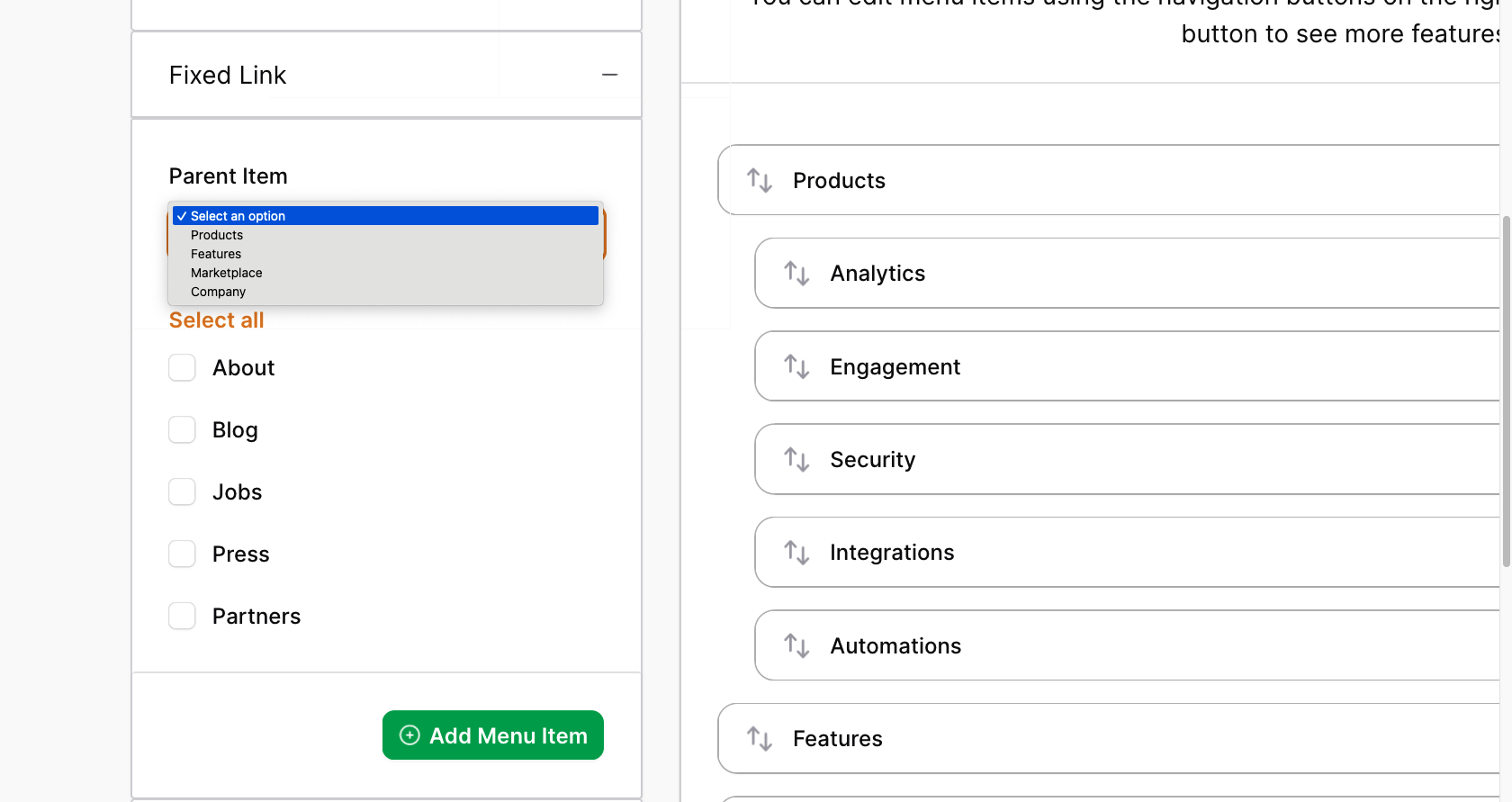Click the reorder arrows icon beside Analytics
This screenshot has height=802, width=1512.
796,273
